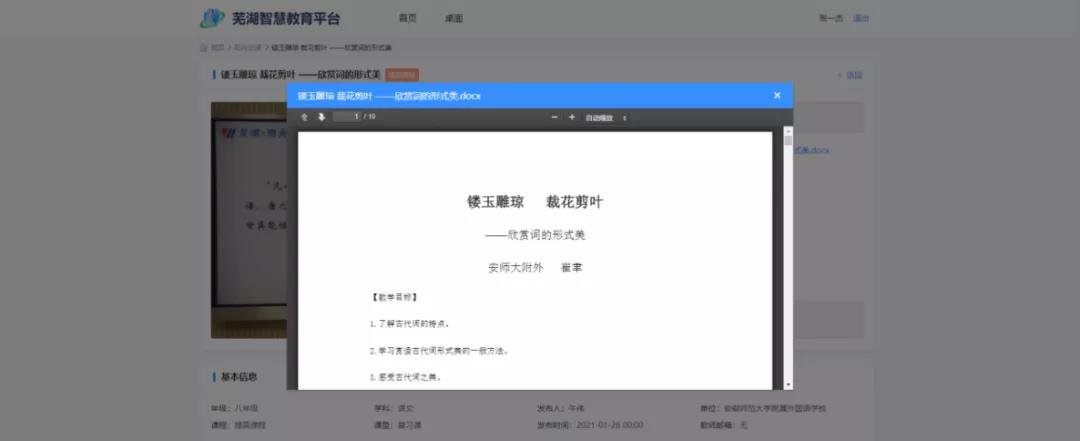Click the docx attachment link on right
The height and width of the screenshot is (441, 1080).
click(818, 150)
